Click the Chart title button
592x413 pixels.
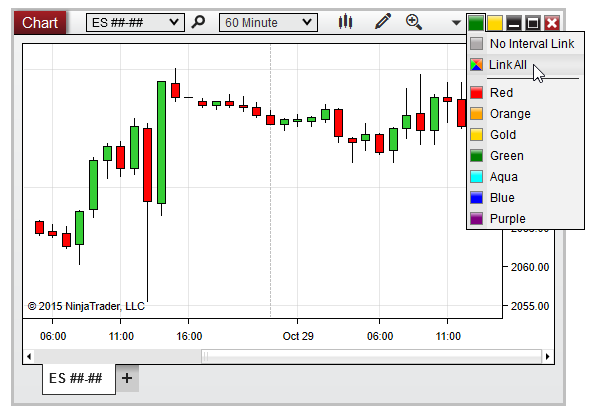pyautogui.click(x=40, y=23)
